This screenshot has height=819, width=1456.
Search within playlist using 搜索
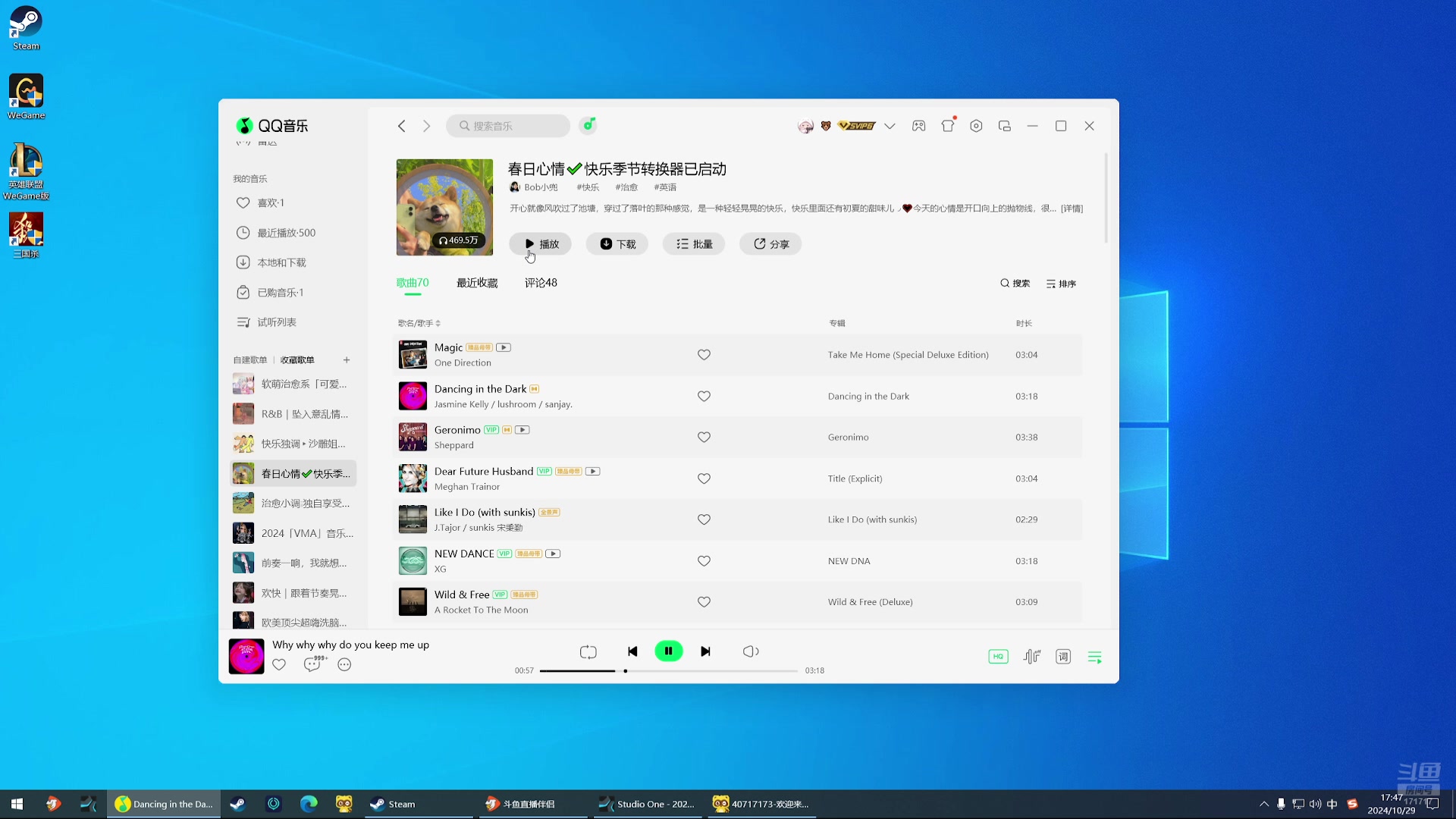[1015, 284]
